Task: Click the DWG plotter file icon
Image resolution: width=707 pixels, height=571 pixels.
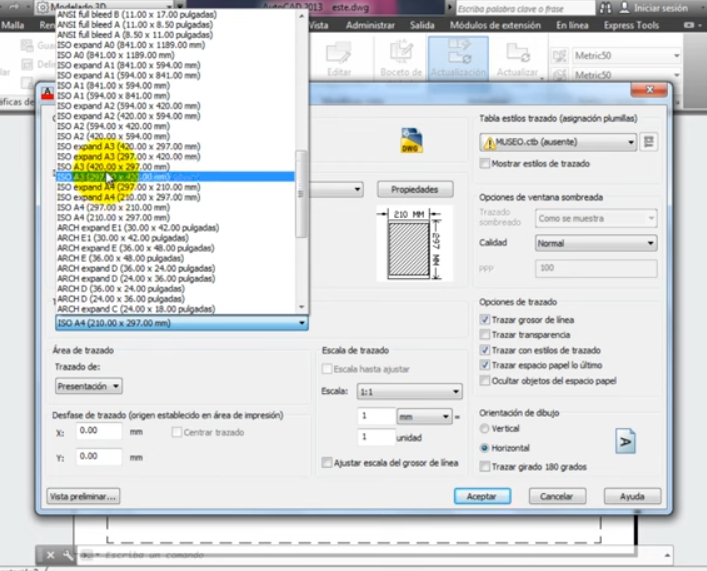Action: (411, 140)
